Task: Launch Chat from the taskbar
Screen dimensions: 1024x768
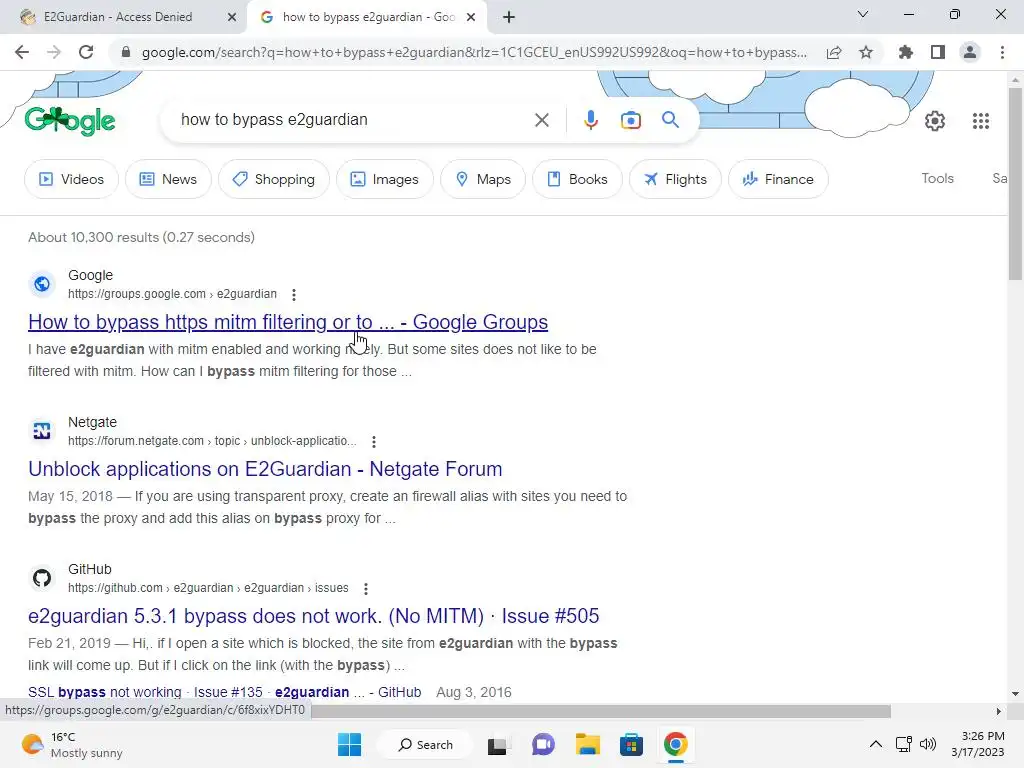Action: pyautogui.click(x=543, y=744)
